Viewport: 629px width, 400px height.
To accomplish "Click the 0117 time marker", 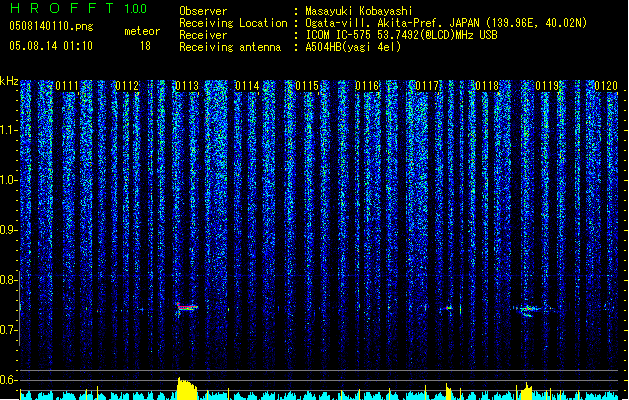I will [x=427, y=86].
